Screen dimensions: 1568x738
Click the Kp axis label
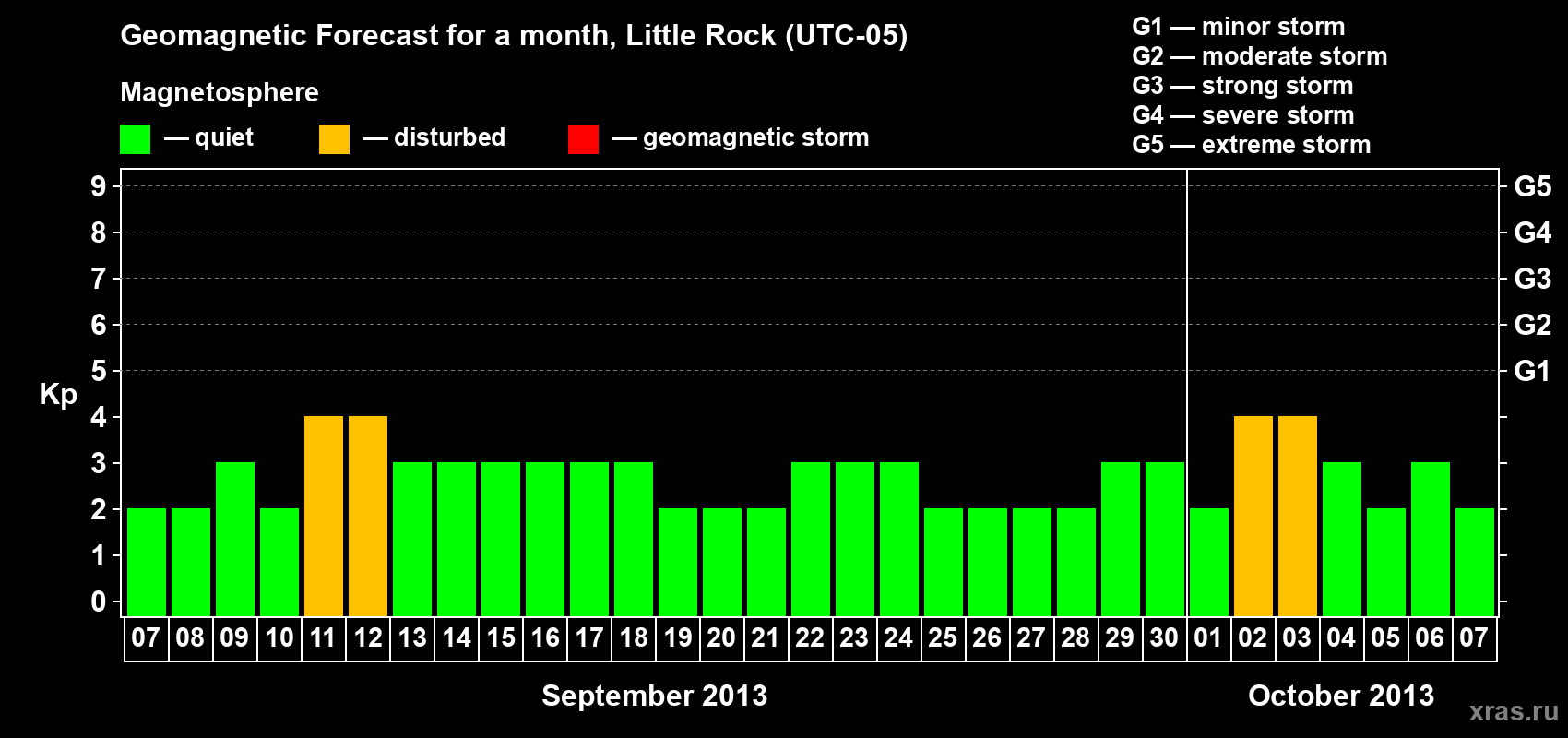point(58,395)
